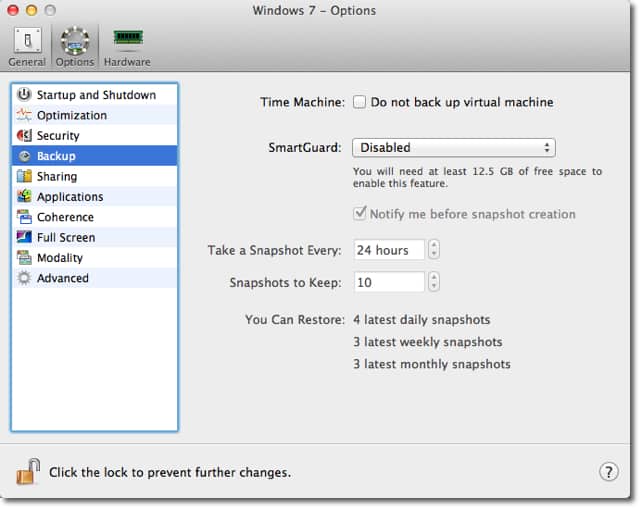The image size is (640, 508).
Task: Select Modality in the sidebar list
Action: click(x=95, y=258)
